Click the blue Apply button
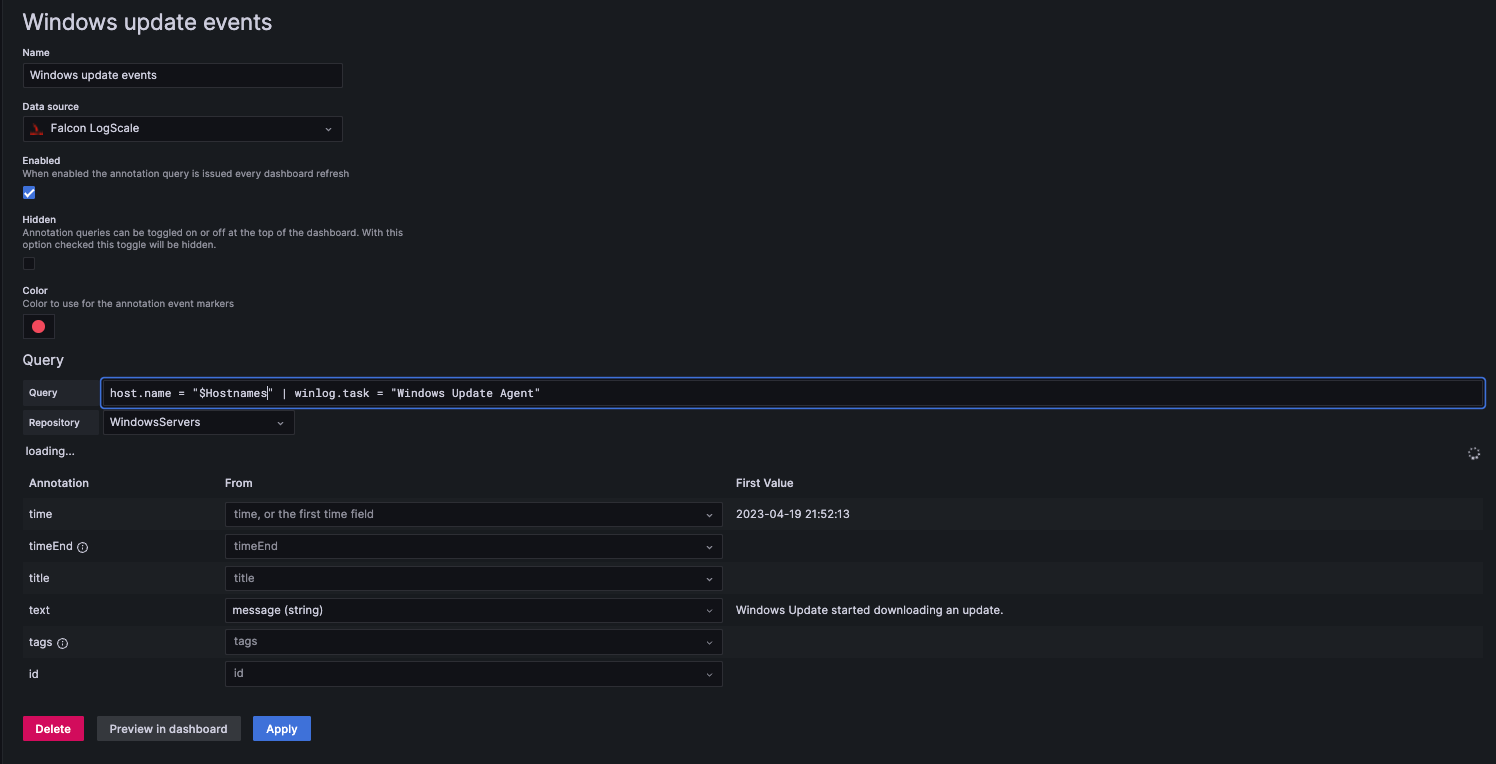Image resolution: width=1496 pixels, height=764 pixels. click(x=281, y=729)
